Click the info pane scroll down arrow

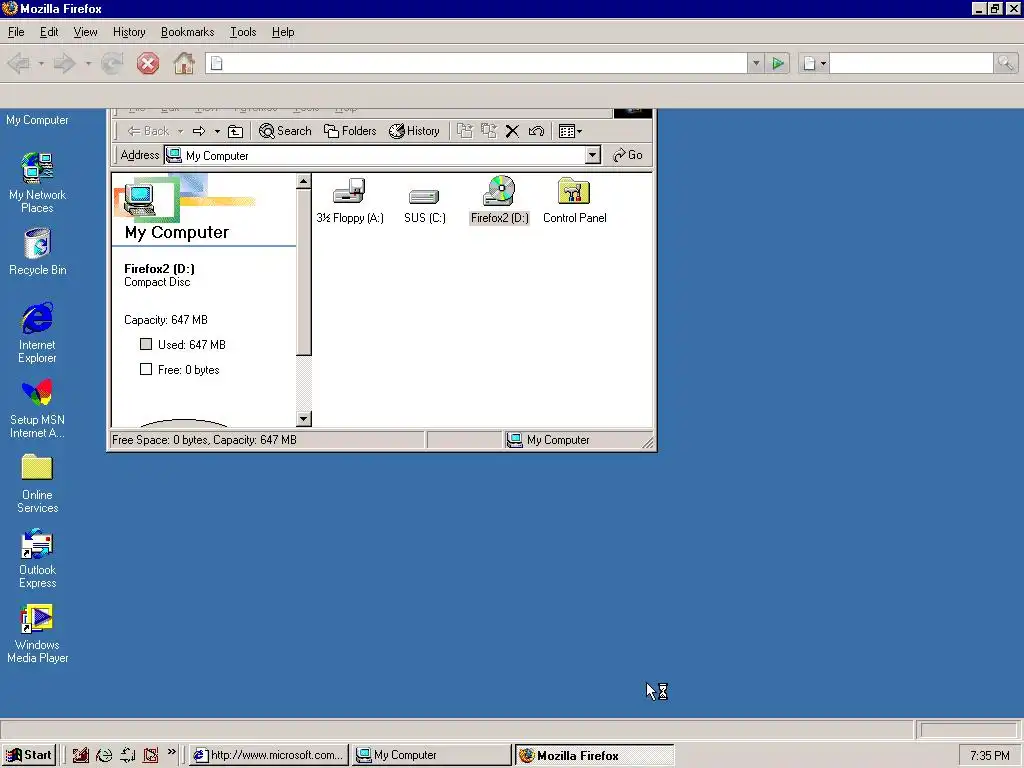(x=304, y=419)
